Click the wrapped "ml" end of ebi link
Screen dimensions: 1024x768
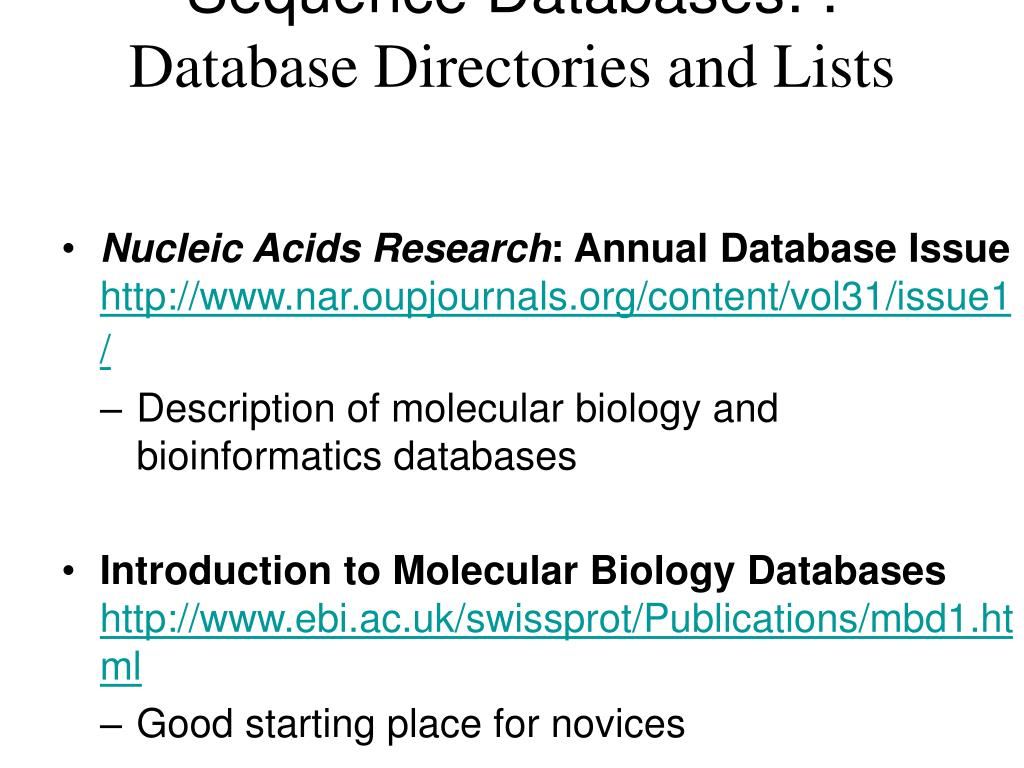[x=121, y=666]
